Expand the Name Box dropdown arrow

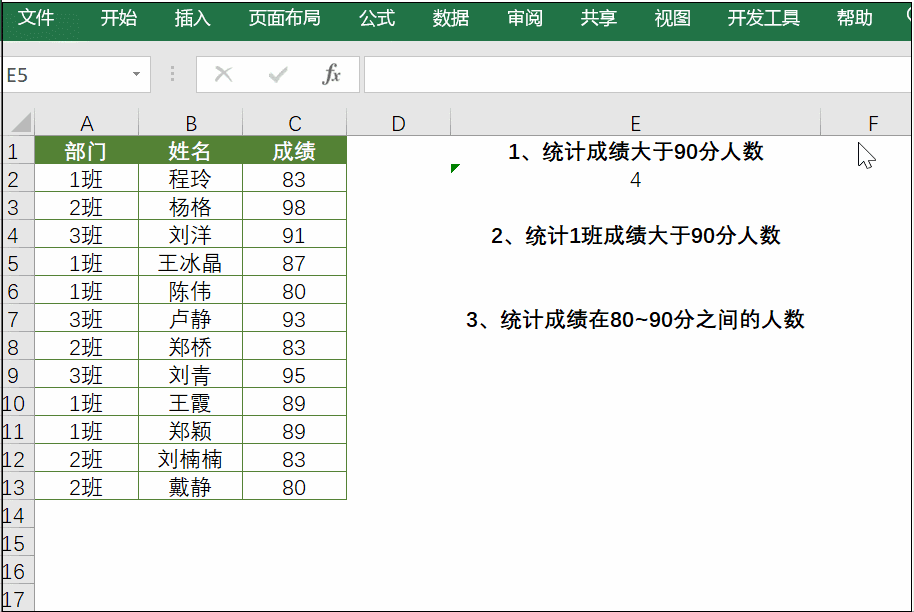pyautogui.click(x=136, y=74)
